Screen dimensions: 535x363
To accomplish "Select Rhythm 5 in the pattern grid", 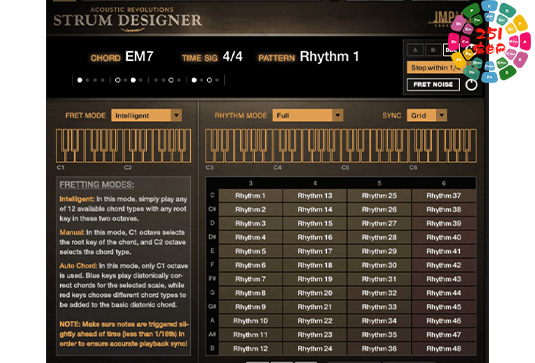I will coord(250,251).
